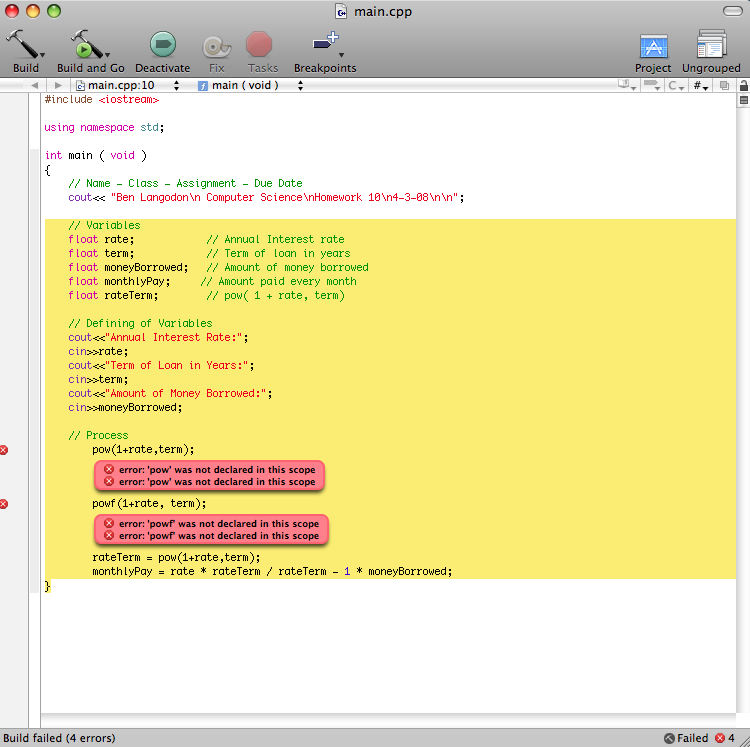Open the Project window icon
Image resolution: width=750 pixels, height=747 pixels.
[x=653, y=46]
